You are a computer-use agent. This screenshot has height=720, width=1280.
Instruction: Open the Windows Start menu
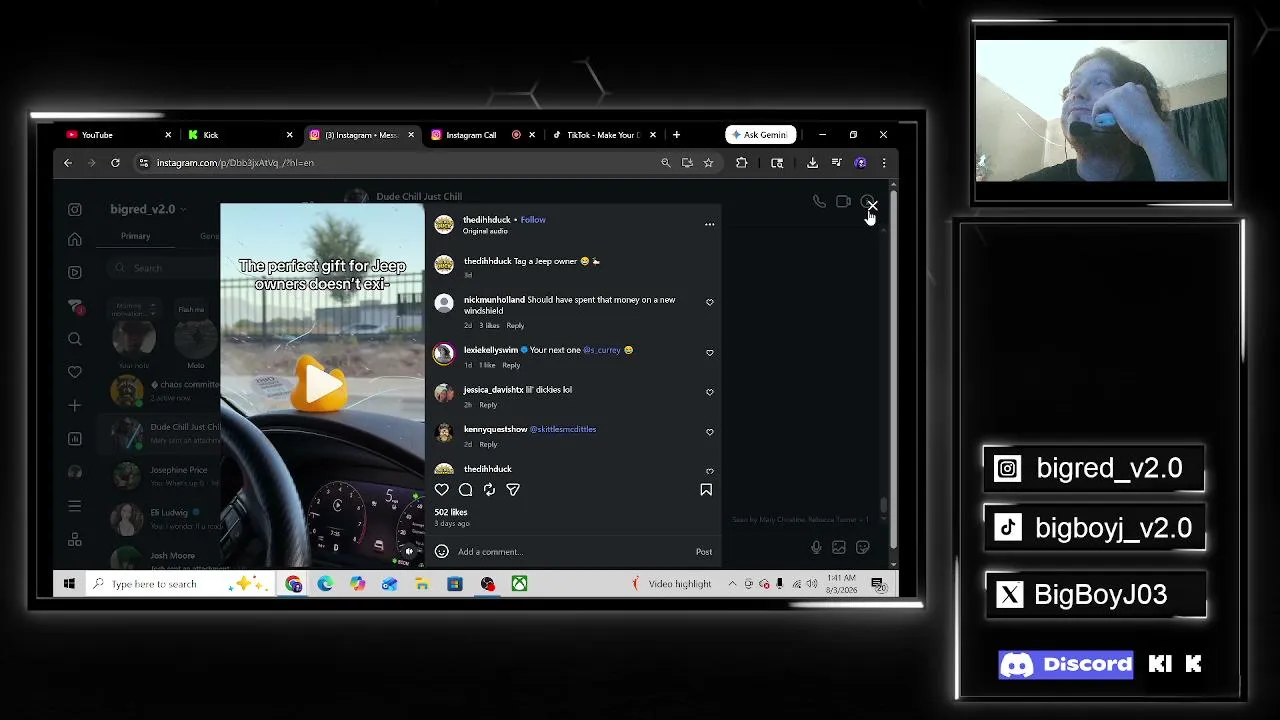point(69,584)
